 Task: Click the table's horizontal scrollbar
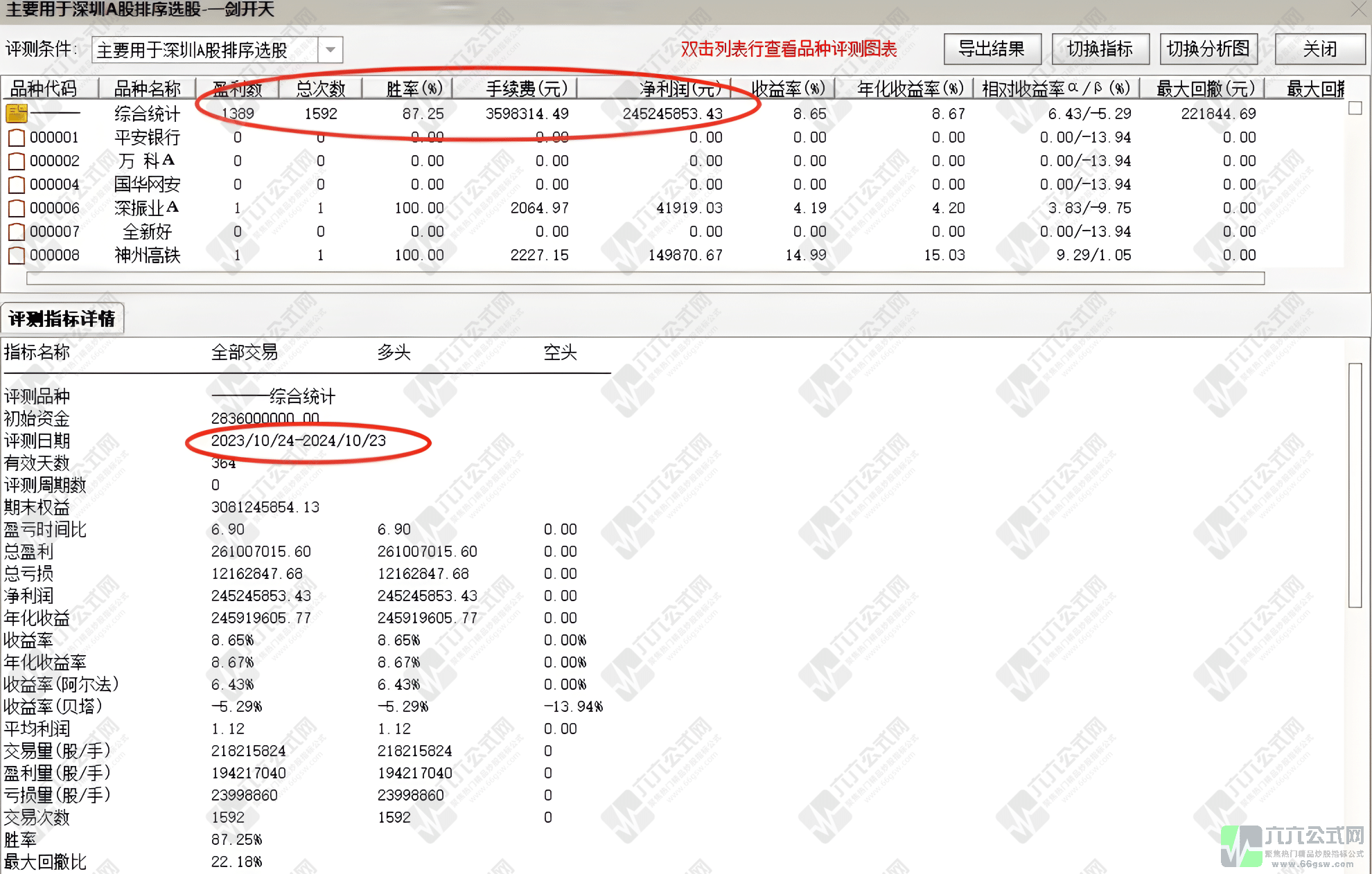(x=644, y=278)
